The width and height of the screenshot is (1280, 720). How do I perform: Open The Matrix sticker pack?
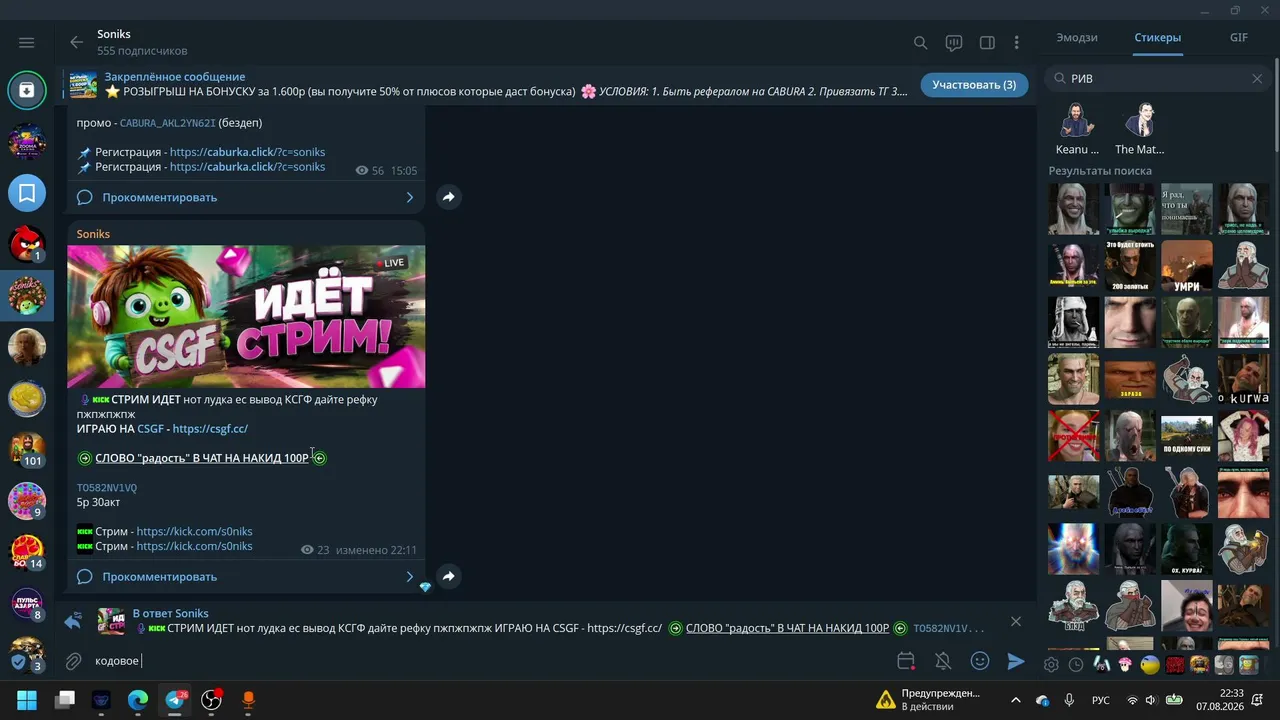tap(1139, 128)
